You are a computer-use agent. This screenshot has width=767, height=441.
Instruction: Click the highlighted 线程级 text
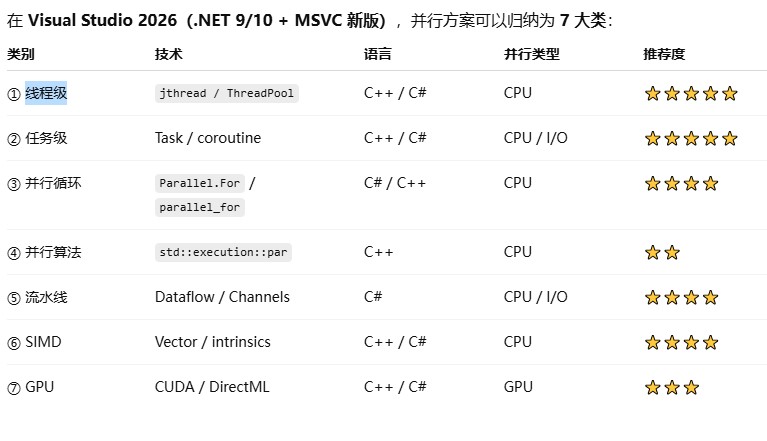46,94
